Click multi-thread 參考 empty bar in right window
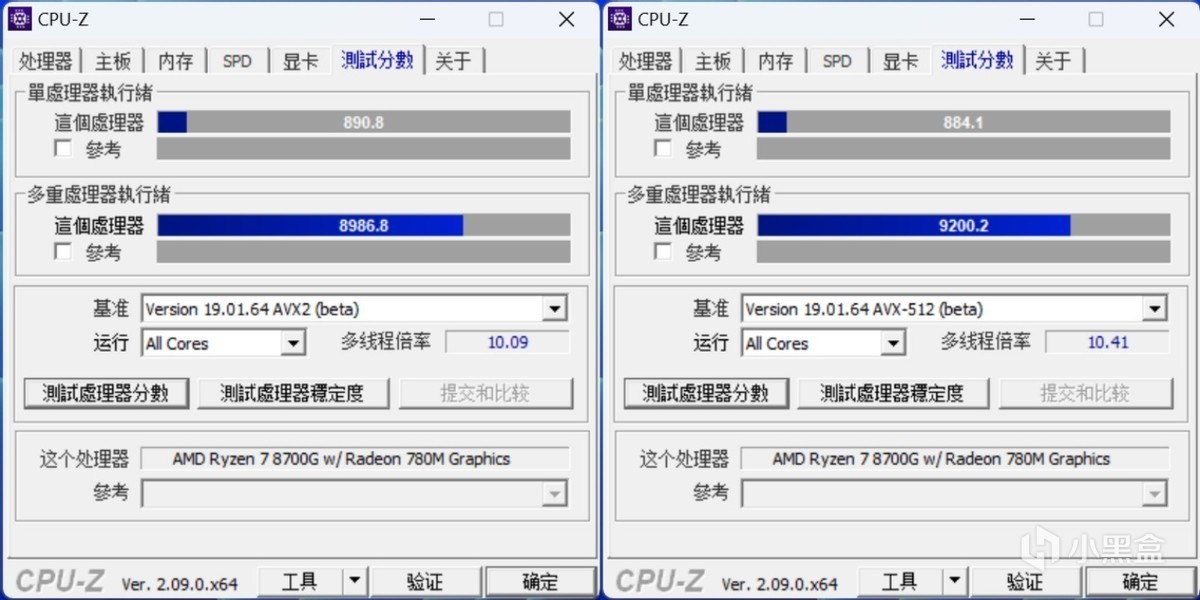 click(x=964, y=251)
